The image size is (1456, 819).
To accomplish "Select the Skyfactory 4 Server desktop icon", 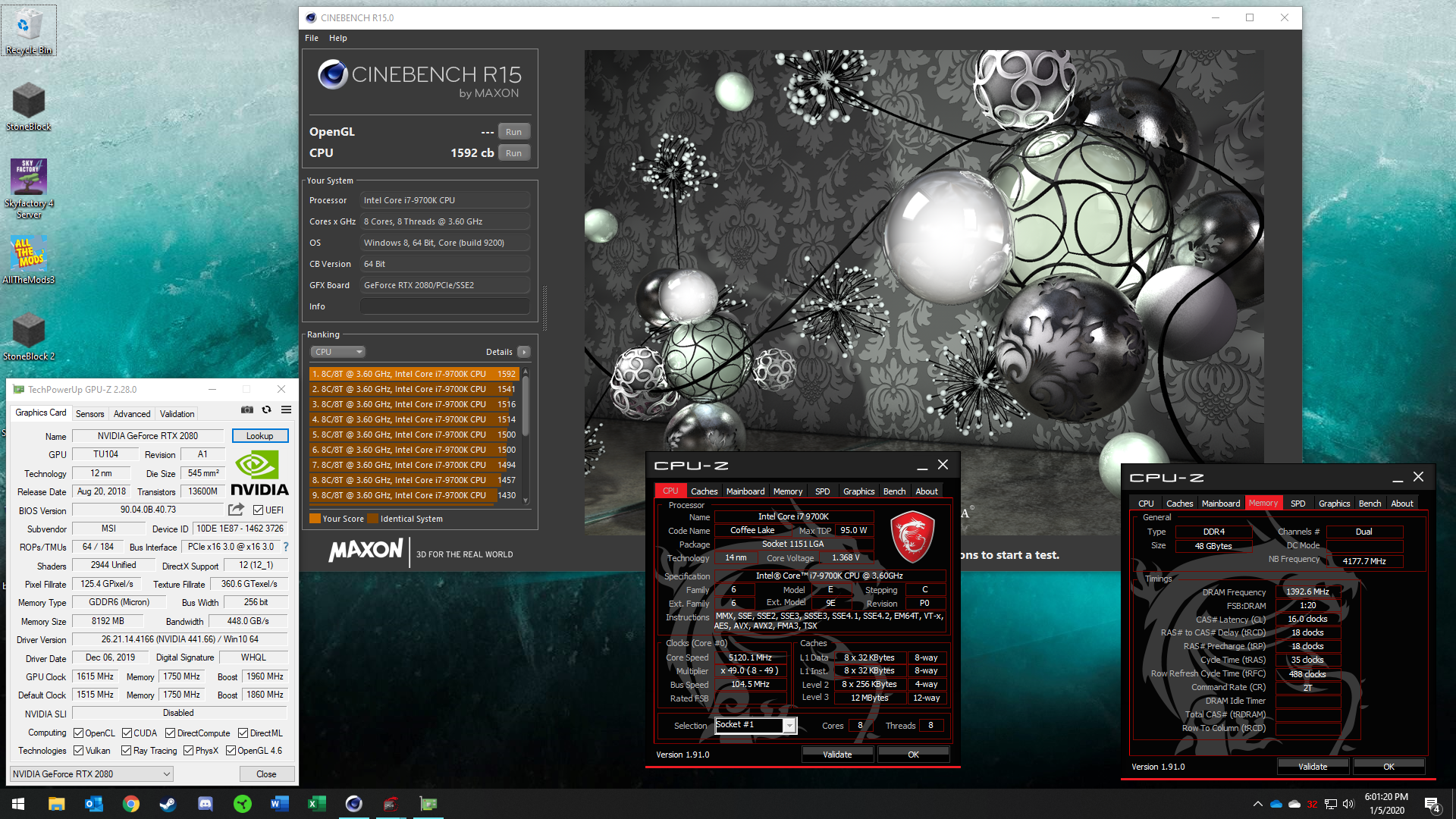I will (29, 189).
